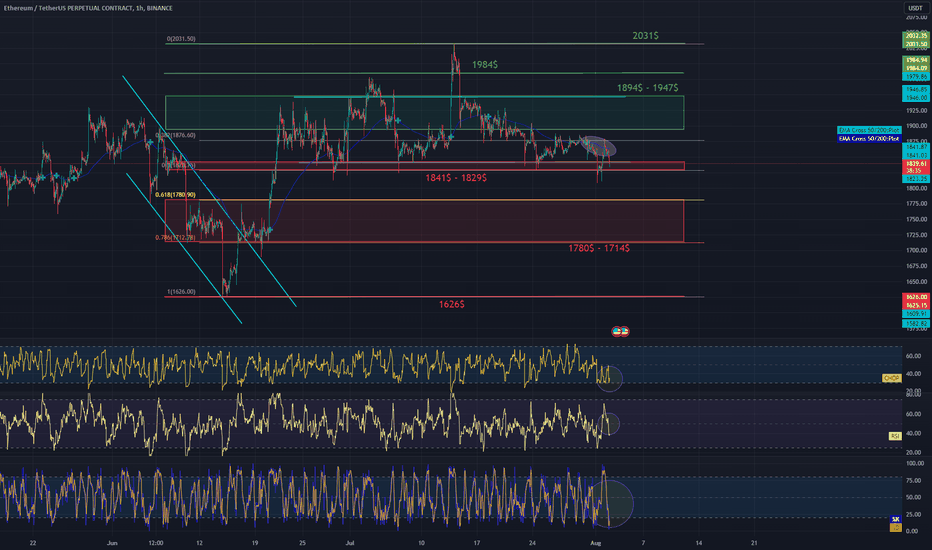The height and width of the screenshot is (550, 932).
Task: Select the RSI indicator label
Action: tap(895, 436)
